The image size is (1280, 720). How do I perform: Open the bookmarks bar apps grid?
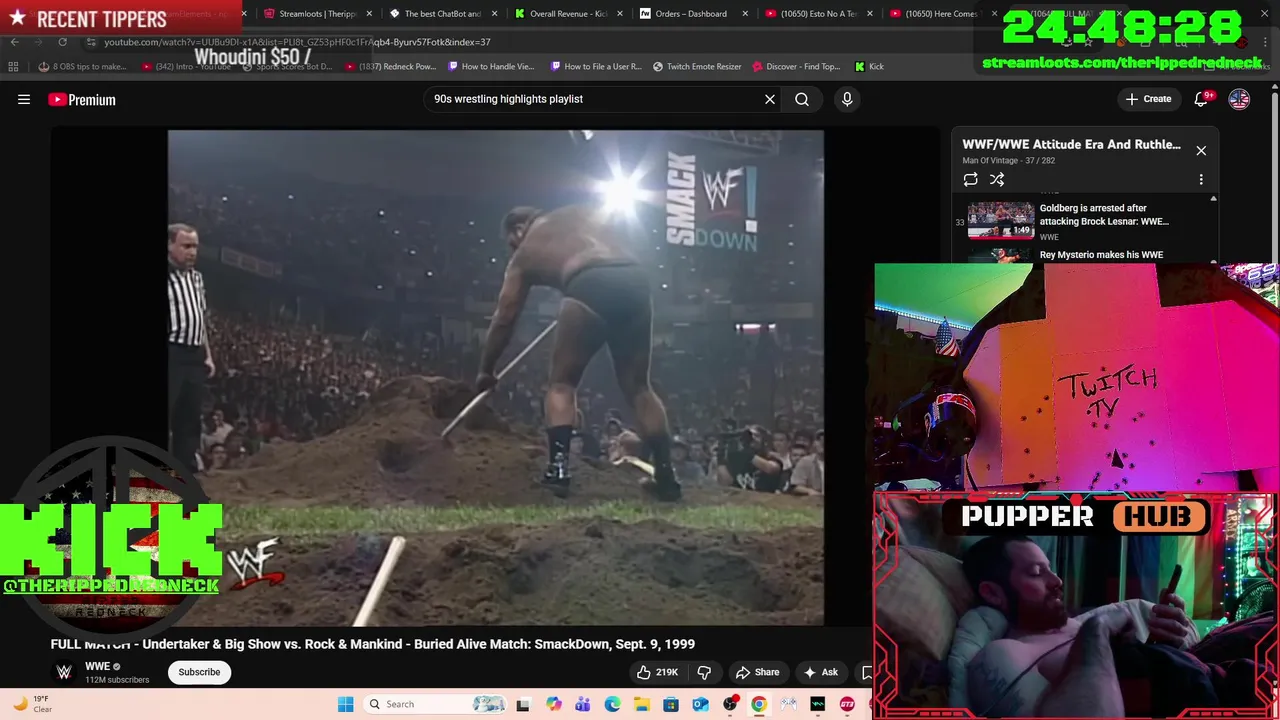pyautogui.click(x=13, y=66)
